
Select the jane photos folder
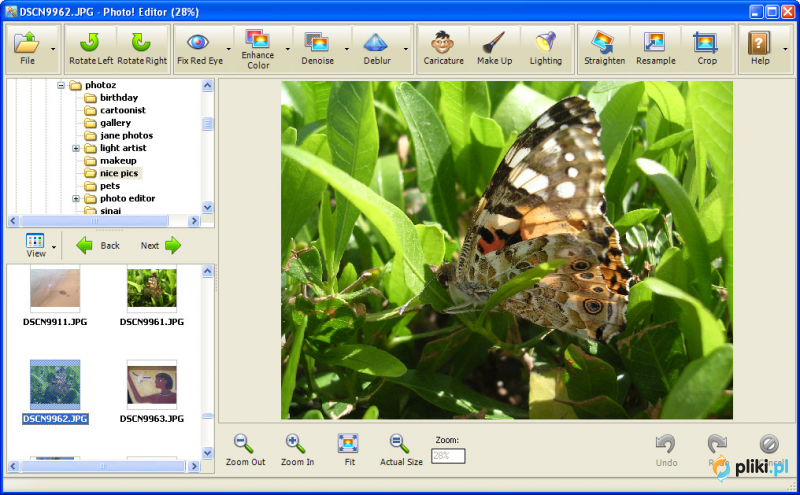[x=126, y=135]
